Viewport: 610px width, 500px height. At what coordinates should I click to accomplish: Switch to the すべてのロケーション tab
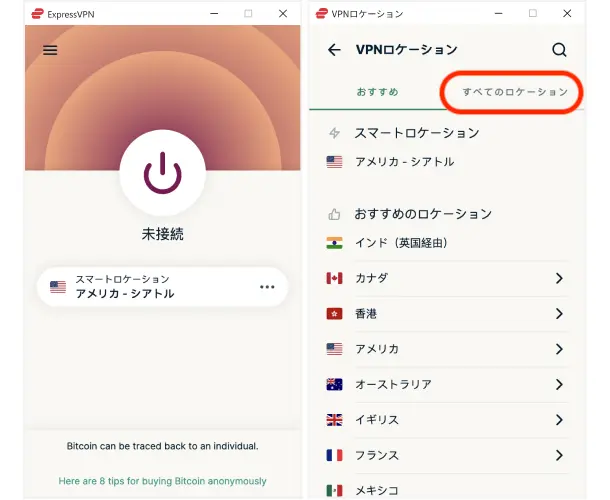[x=515, y=92]
